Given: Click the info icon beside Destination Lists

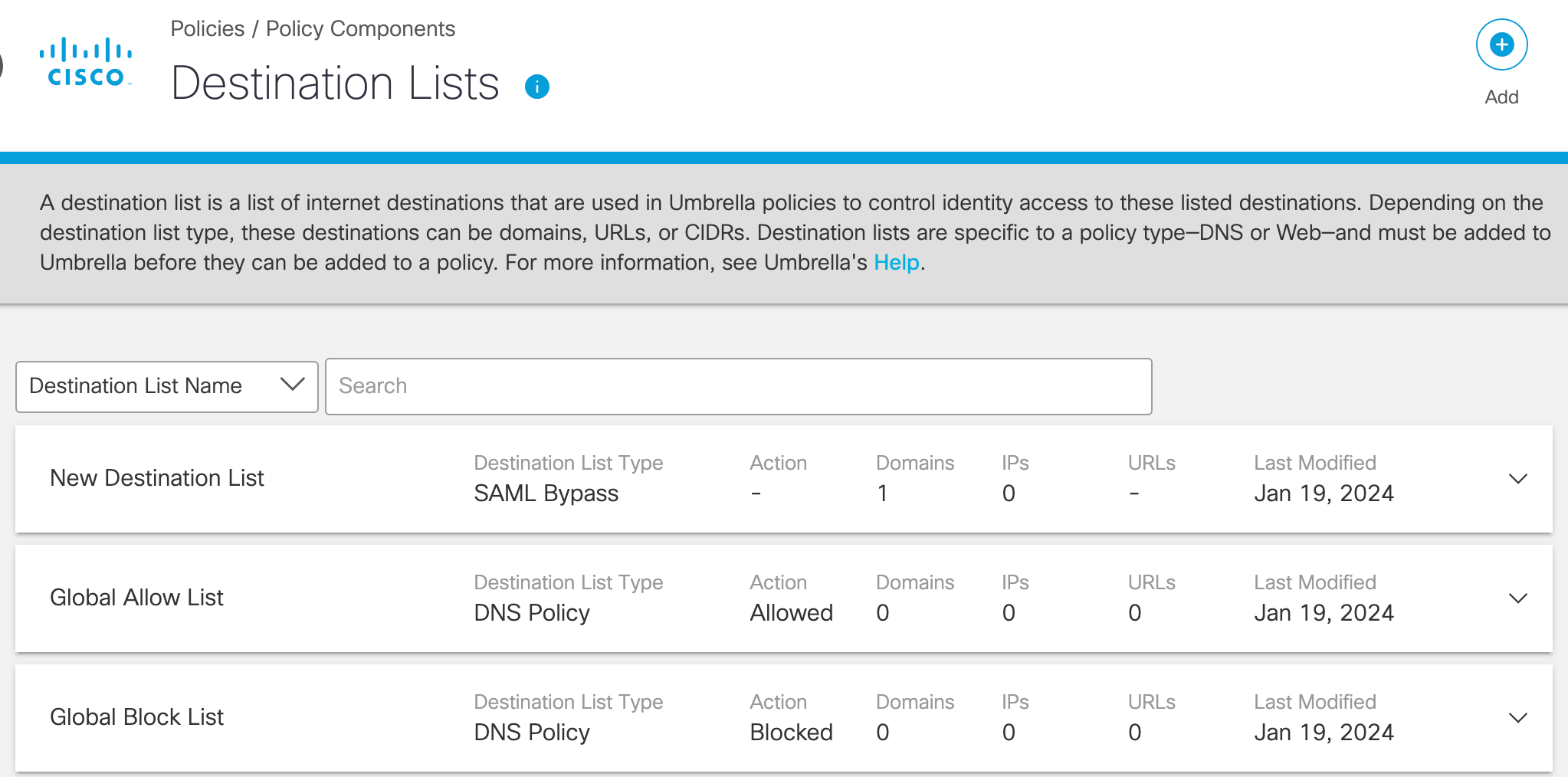Looking at the screenshot, I should tap(537, 87).
